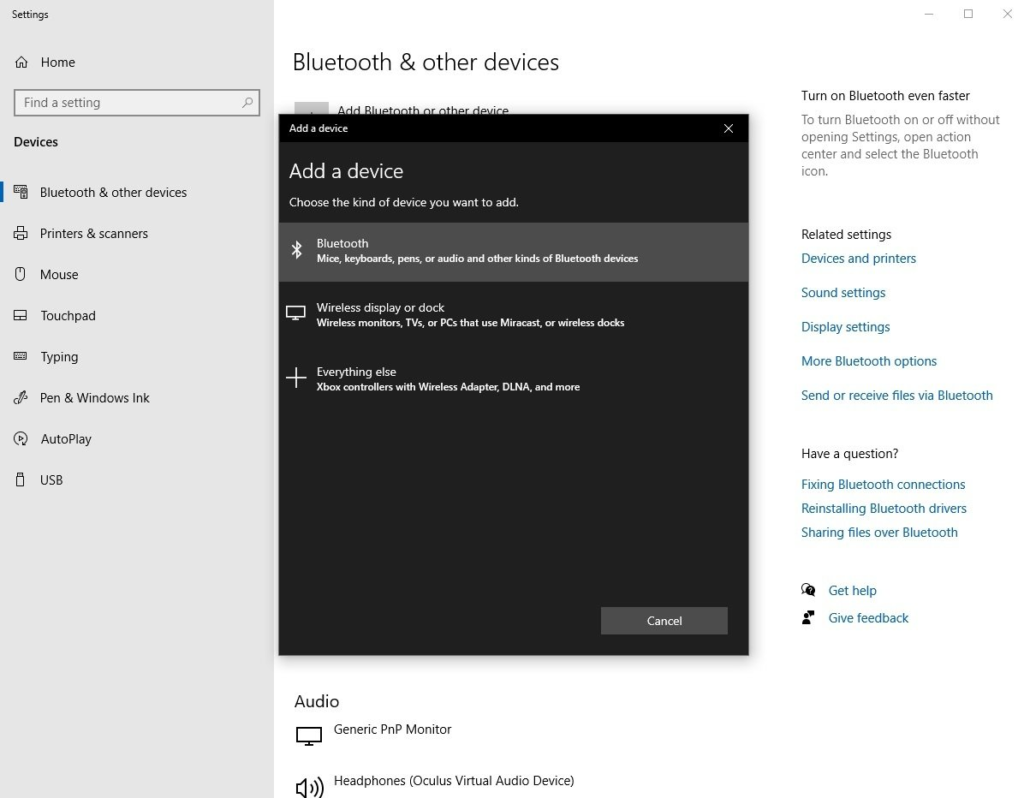
Task: Click the Wireless display or dock icon
Action: click(297, 314)
